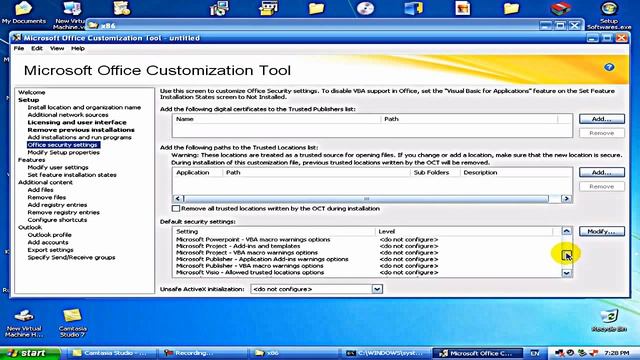The image size is (640, 360).
Task: Select Remove previous installations
Action: click(81, 130)
